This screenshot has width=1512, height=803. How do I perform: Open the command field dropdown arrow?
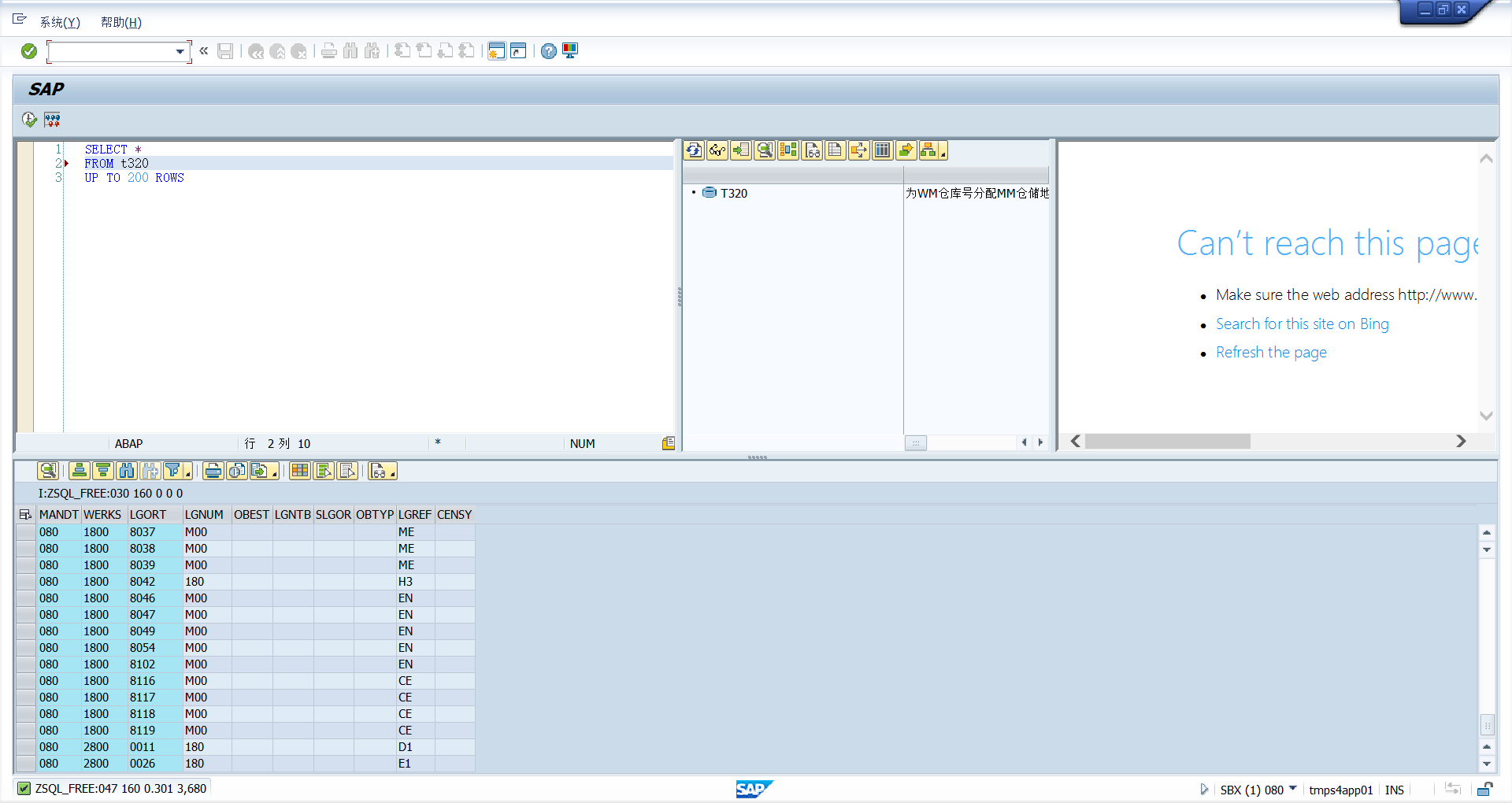coord(180,52)
